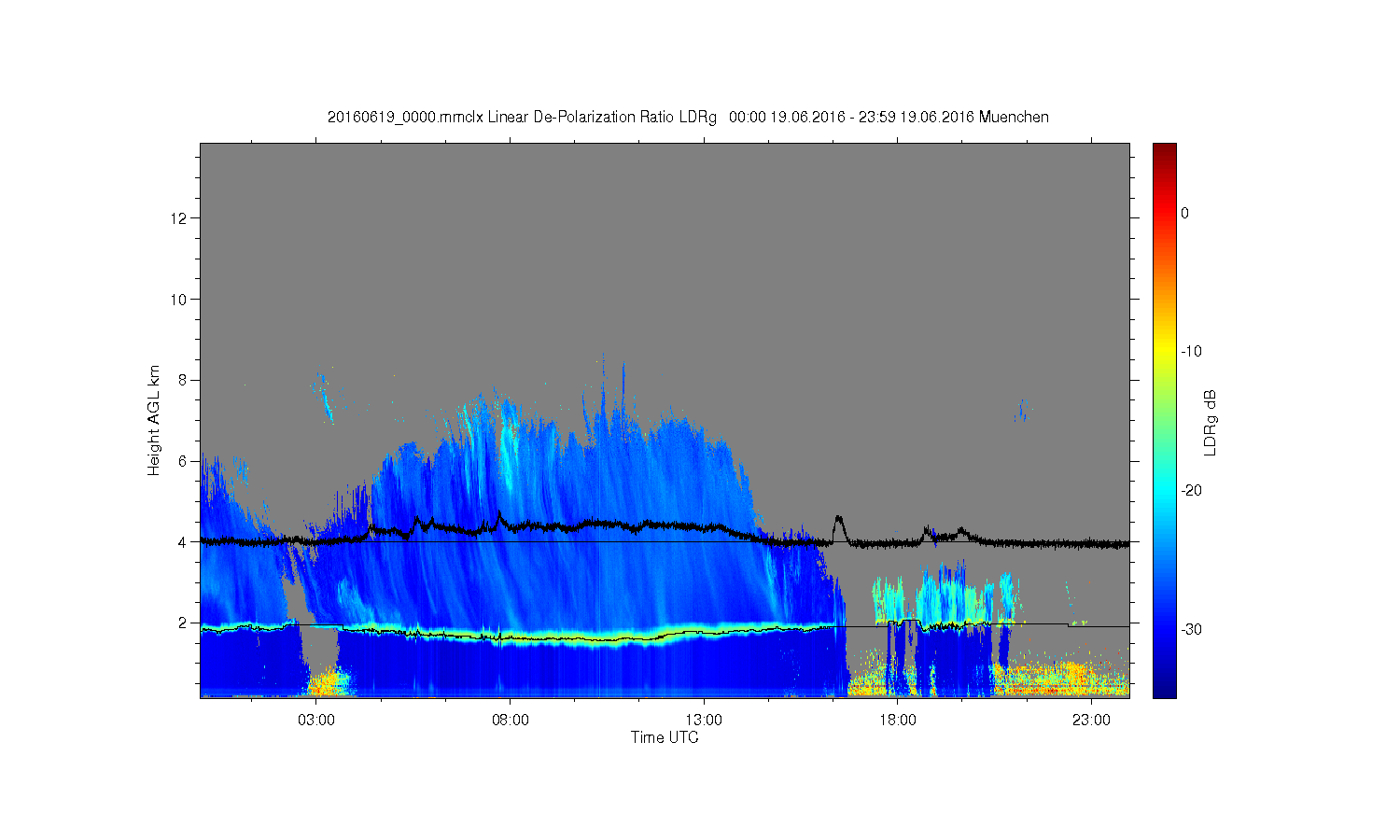Viewport: 1400px width, 840px height.
Task: Click the "Time UTC" axis label
Action: (665, 737)
